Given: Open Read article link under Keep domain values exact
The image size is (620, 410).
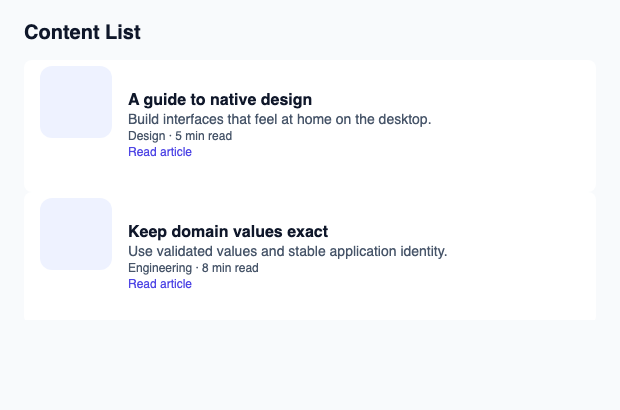Looking at the screenshot, I should point(160,284).
